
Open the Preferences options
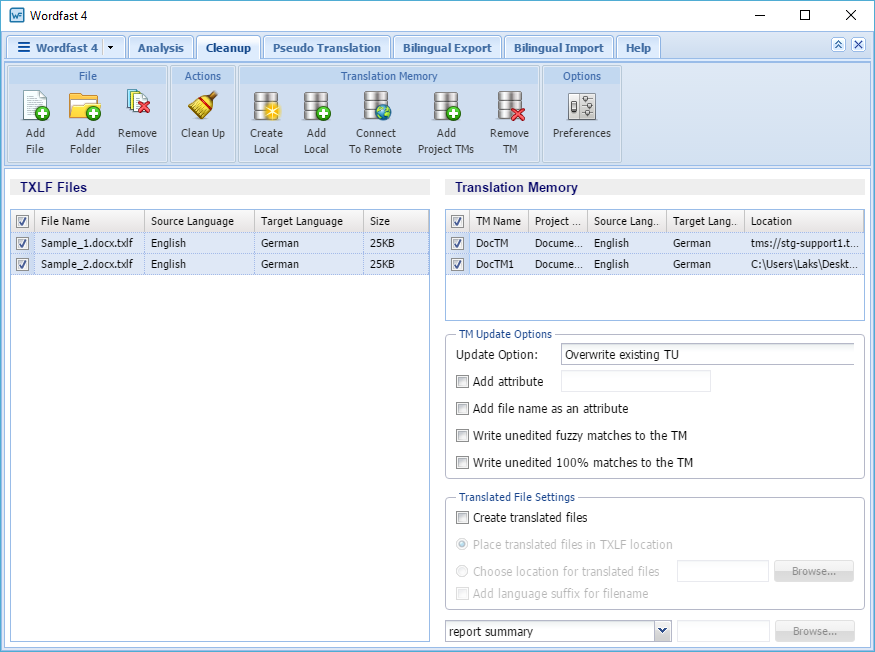(x=582, y=107)
